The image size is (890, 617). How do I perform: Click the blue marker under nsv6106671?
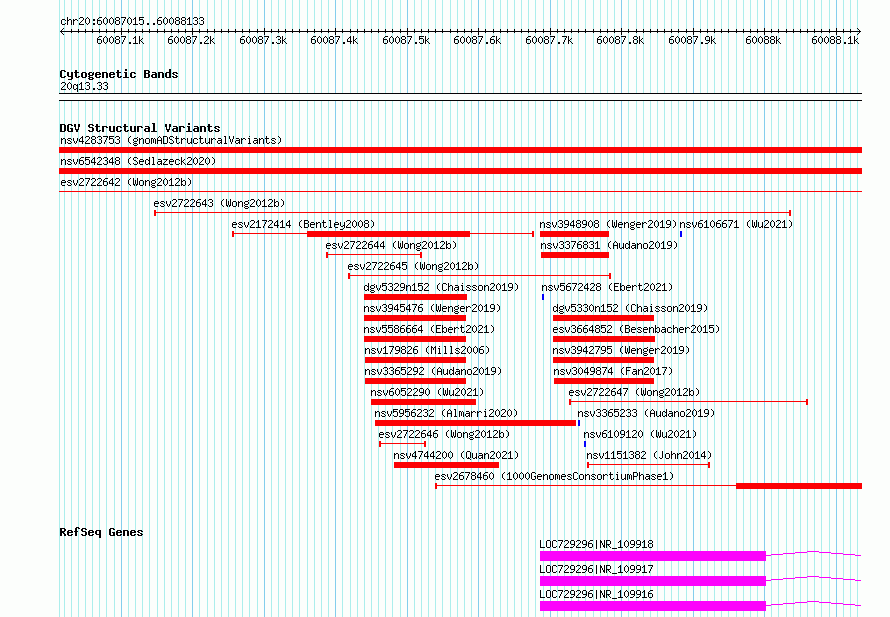[x=681, y=234]
